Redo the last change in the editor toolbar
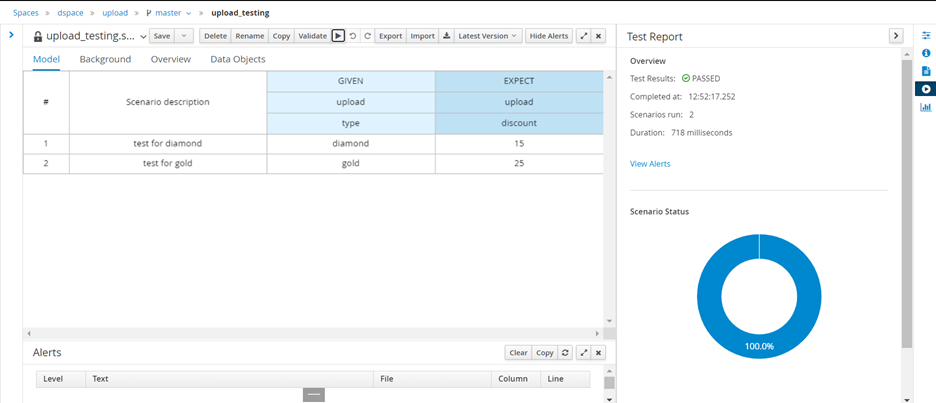 pyautogui.click(x=368, y=36)
